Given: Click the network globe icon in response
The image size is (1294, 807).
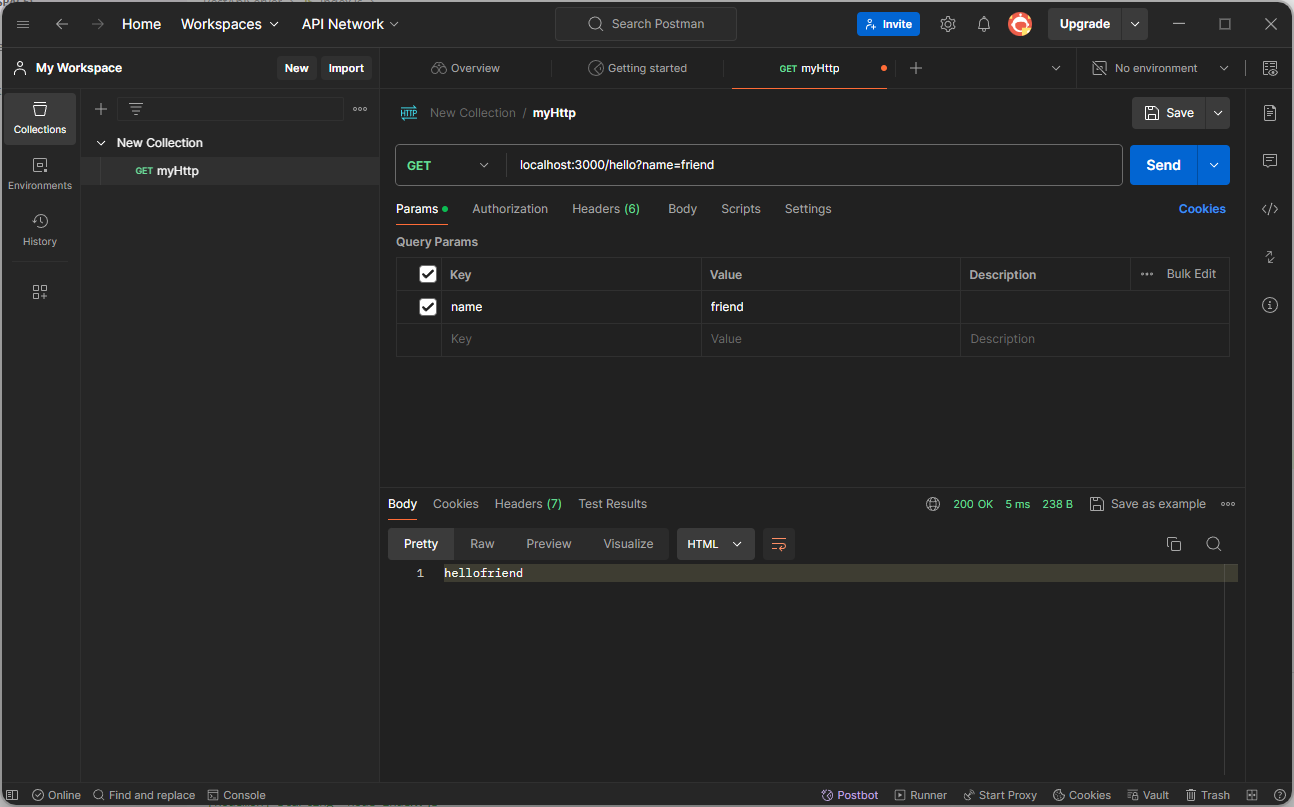Looking at the screenshot, I should coord(933,504).
